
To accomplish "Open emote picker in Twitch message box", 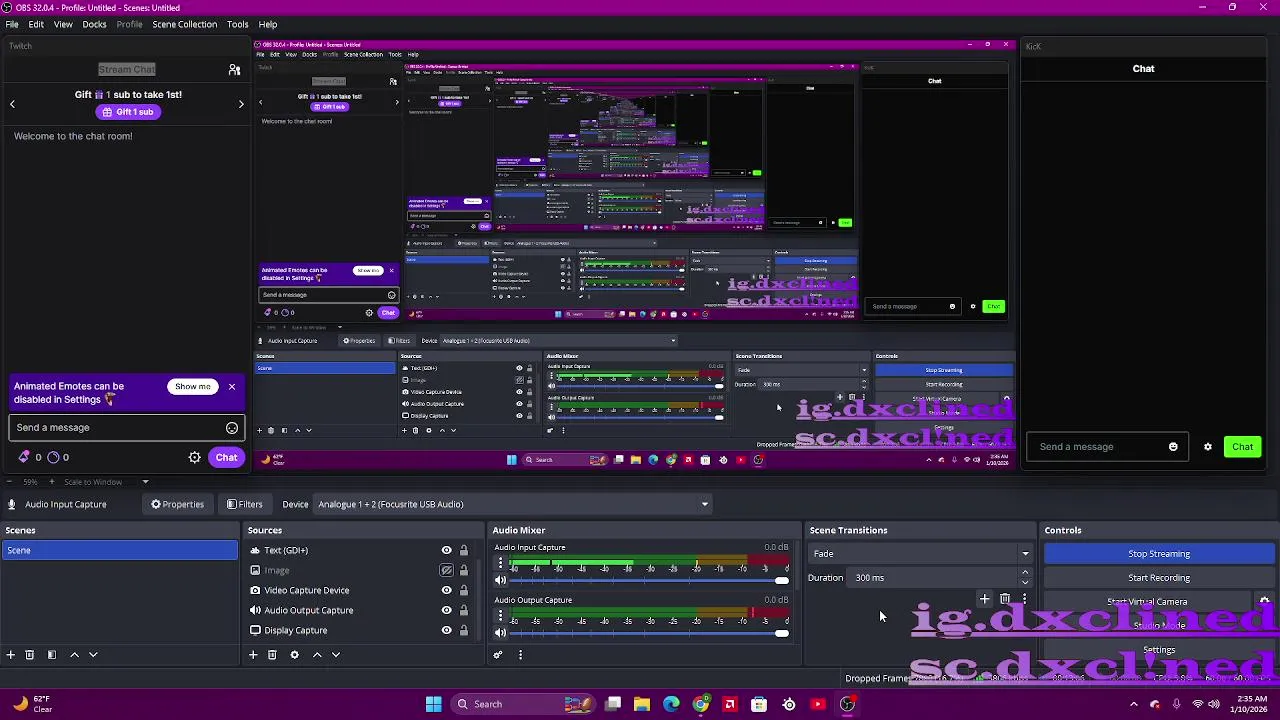I will coord(232,428).
